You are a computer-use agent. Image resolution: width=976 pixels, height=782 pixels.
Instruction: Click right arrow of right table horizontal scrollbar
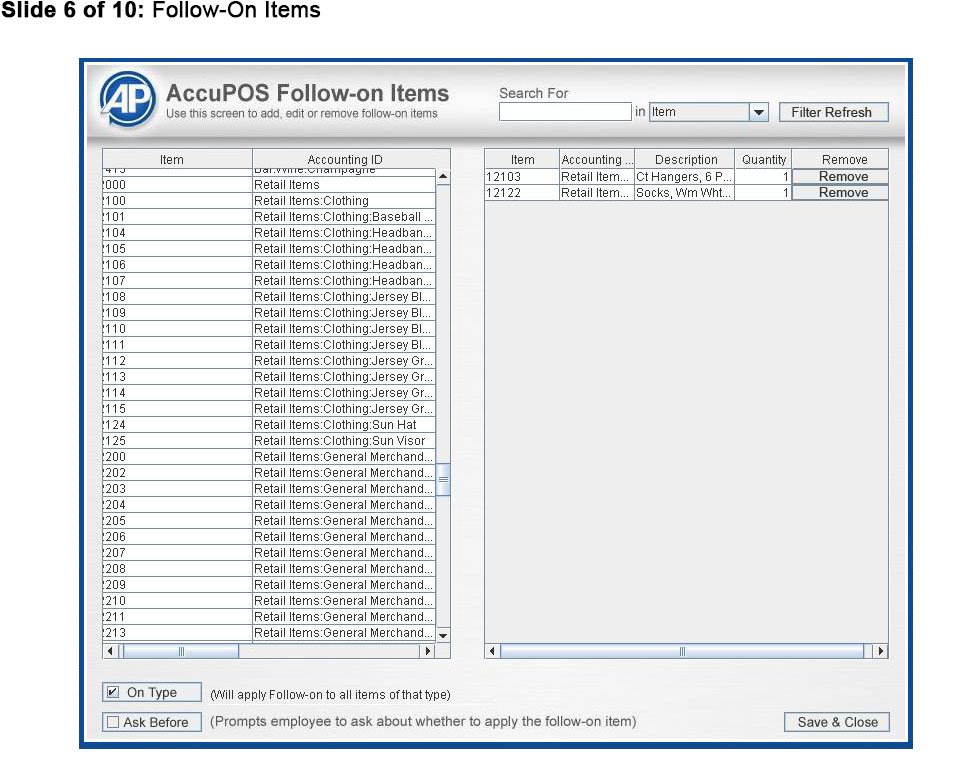880,651
